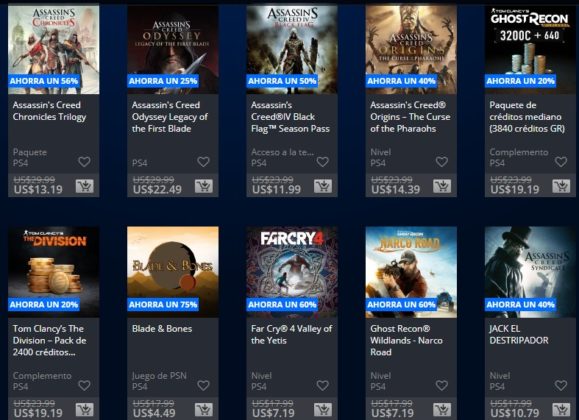Open Far Cry 4 Valley of the Yetis title
This screenshot has height=420, width=579.
click(291, 334)
